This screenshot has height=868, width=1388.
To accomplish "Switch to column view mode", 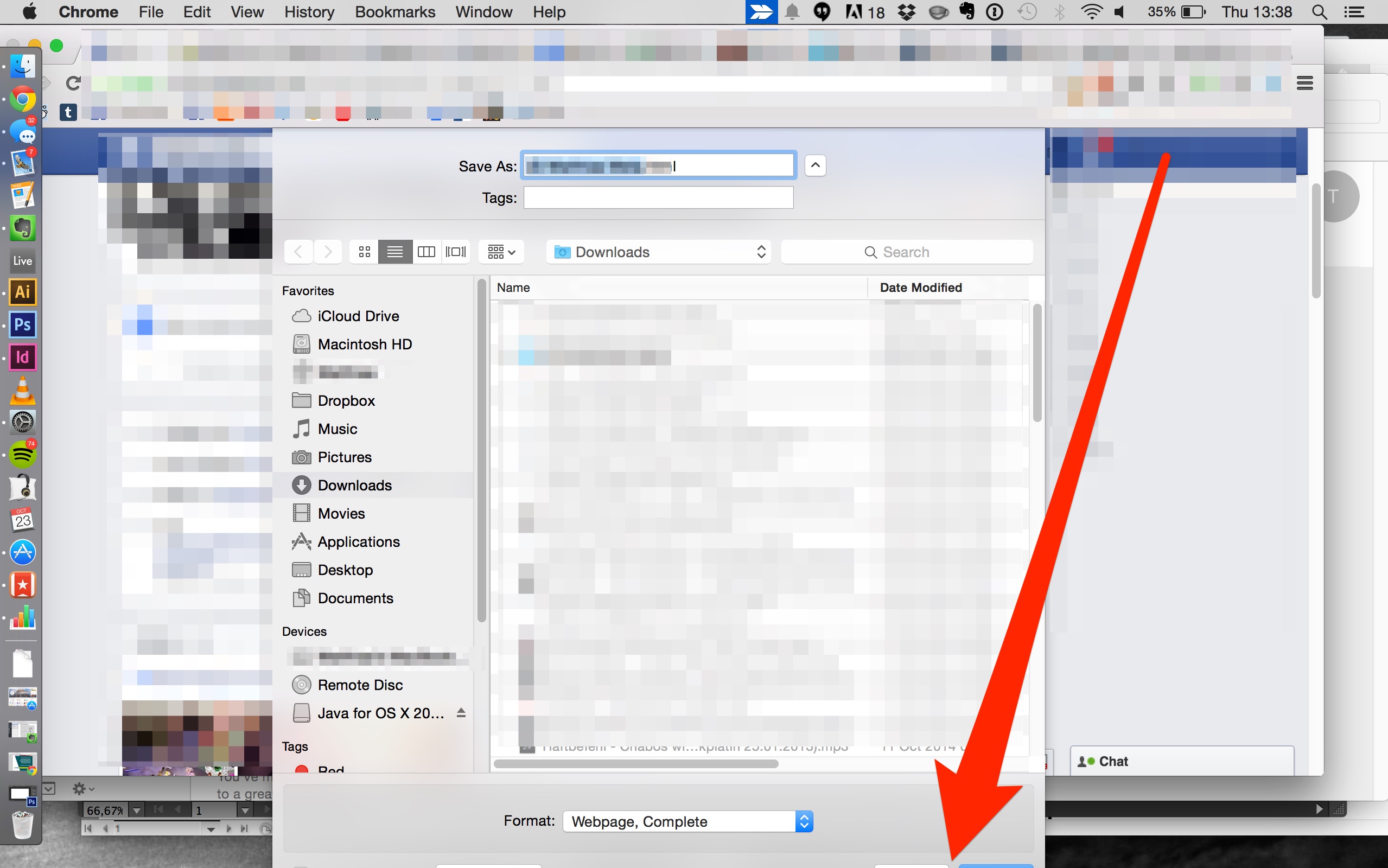I will click(426, 251).
